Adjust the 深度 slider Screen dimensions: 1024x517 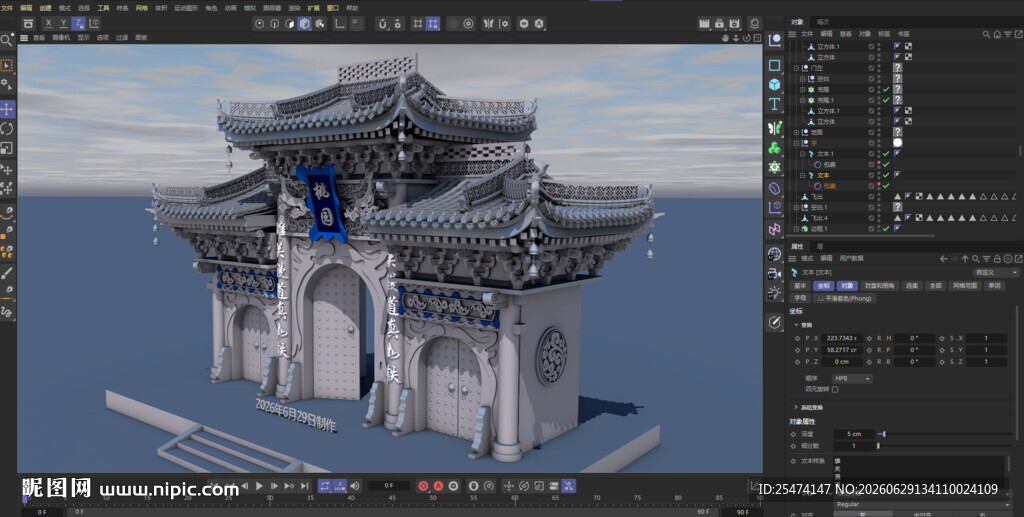pos(944,434)
